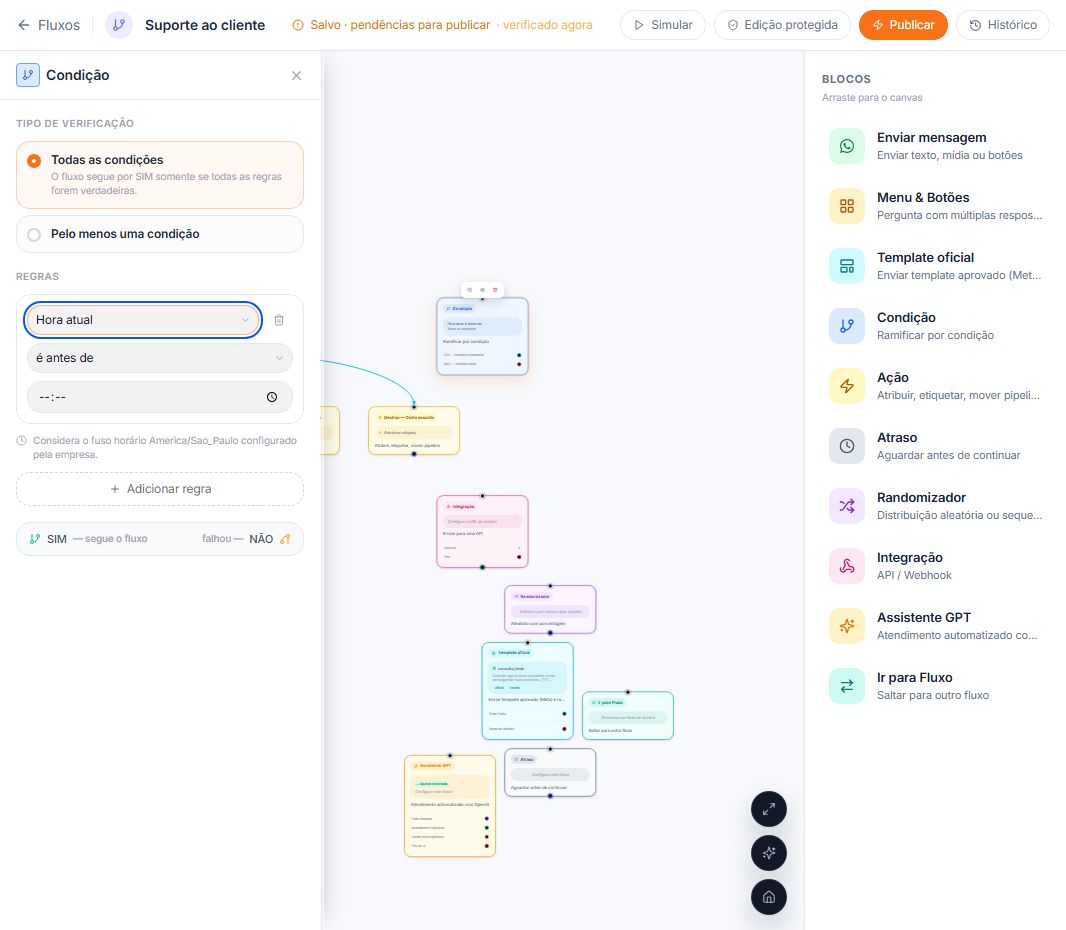This screenshot has height=930, width=1066.
Task: Toggle Edição protegida mode
Action: coord(782,25)
